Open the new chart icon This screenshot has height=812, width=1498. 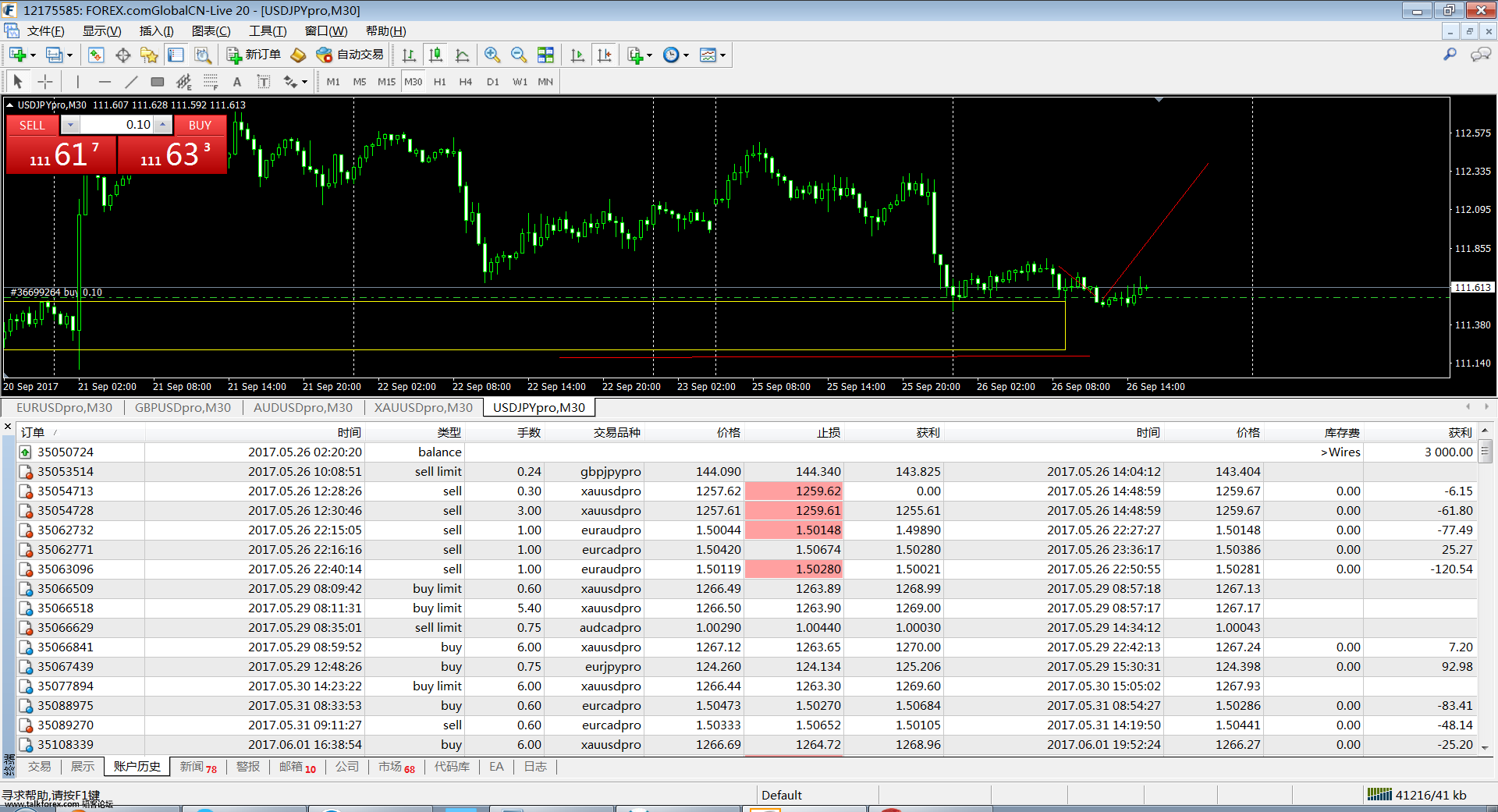tap(17, 55)
